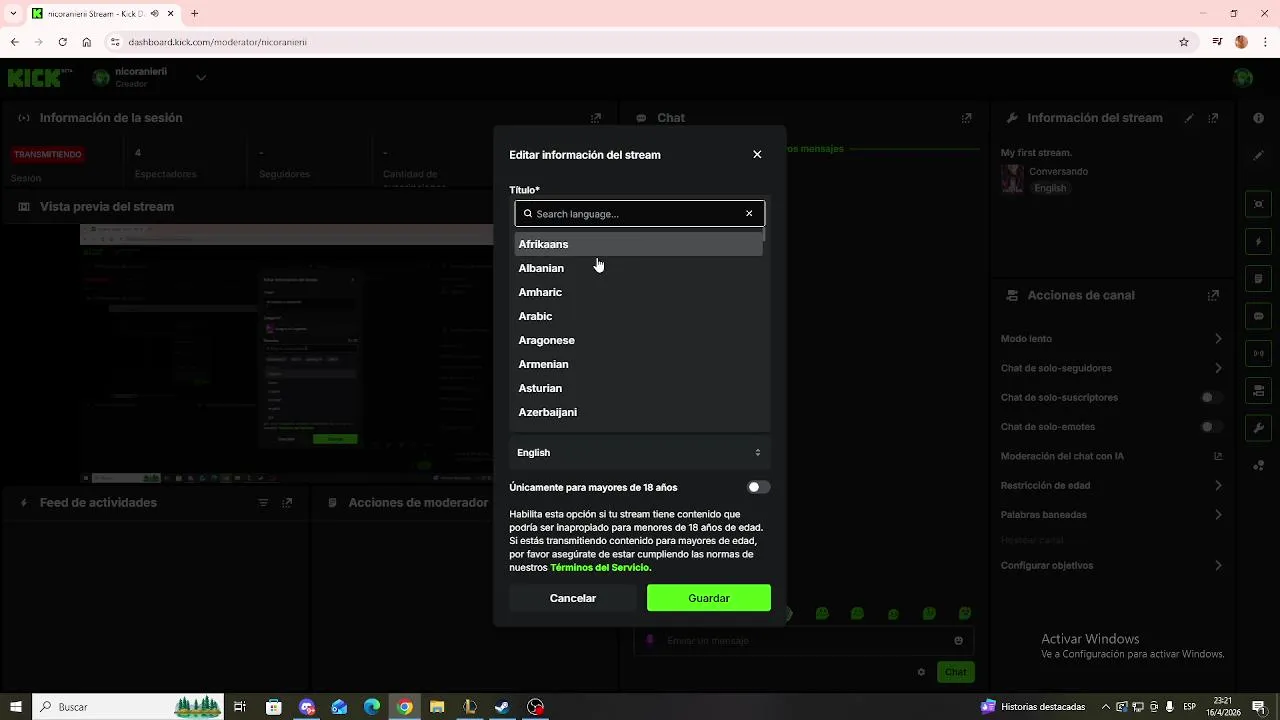The width and height of the screenshot is (1280, 720).
Task: Click the Cancelar button
Action: coord(573,598)
